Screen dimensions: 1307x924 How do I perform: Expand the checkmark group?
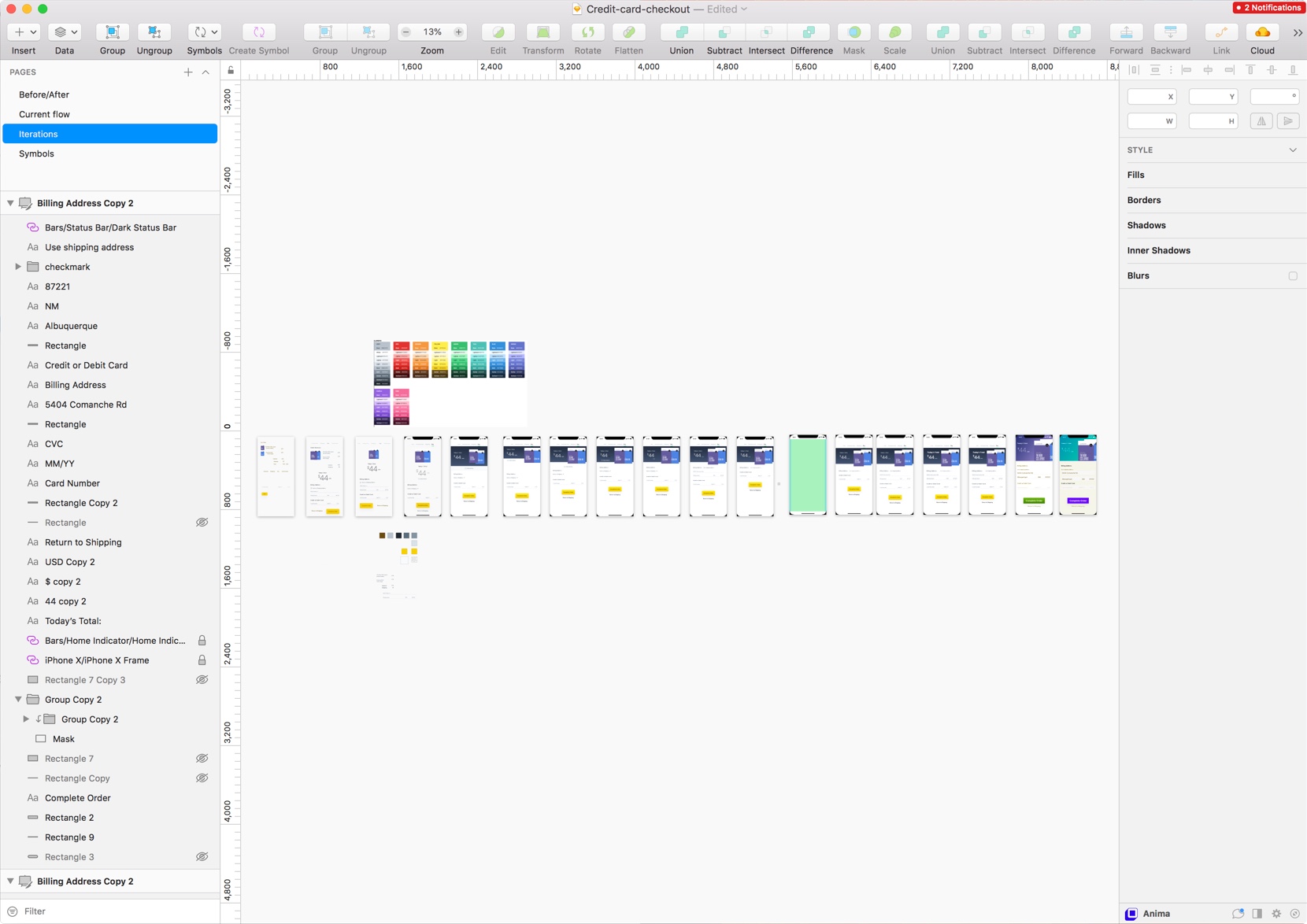[18, 267]
